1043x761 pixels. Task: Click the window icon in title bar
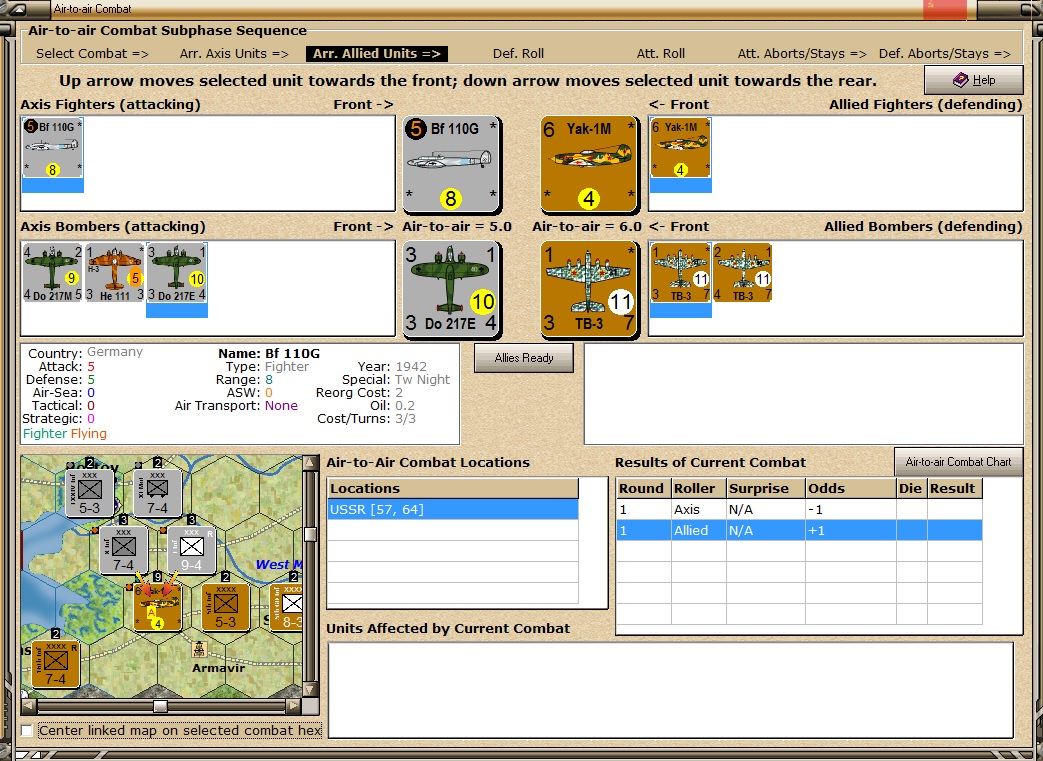18,9
